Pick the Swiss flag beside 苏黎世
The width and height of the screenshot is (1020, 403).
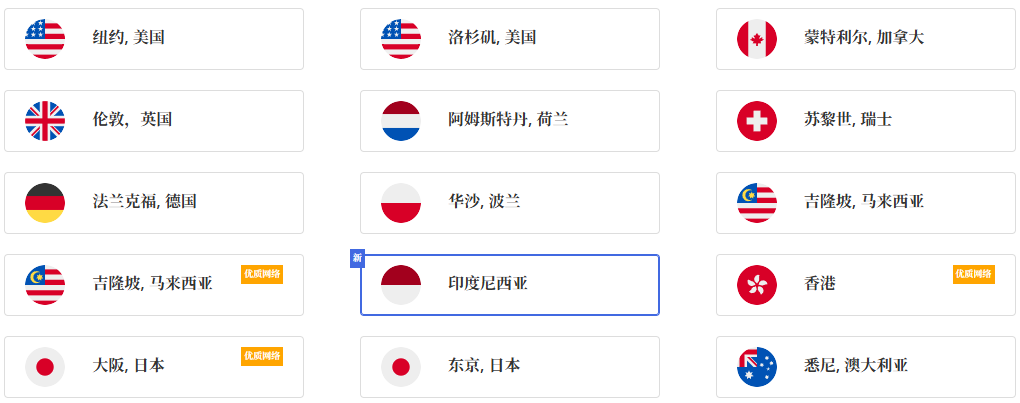[x=757, y=121]
